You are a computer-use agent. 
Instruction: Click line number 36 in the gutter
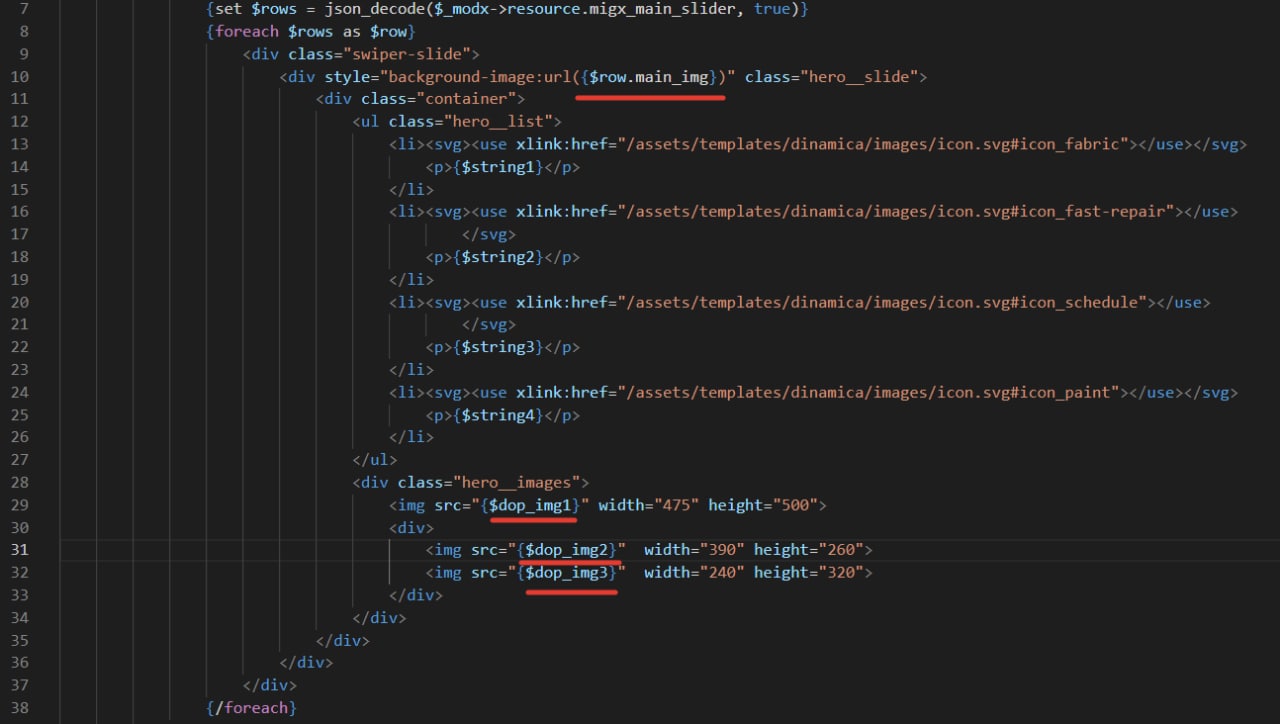click(x=20, y=662)
